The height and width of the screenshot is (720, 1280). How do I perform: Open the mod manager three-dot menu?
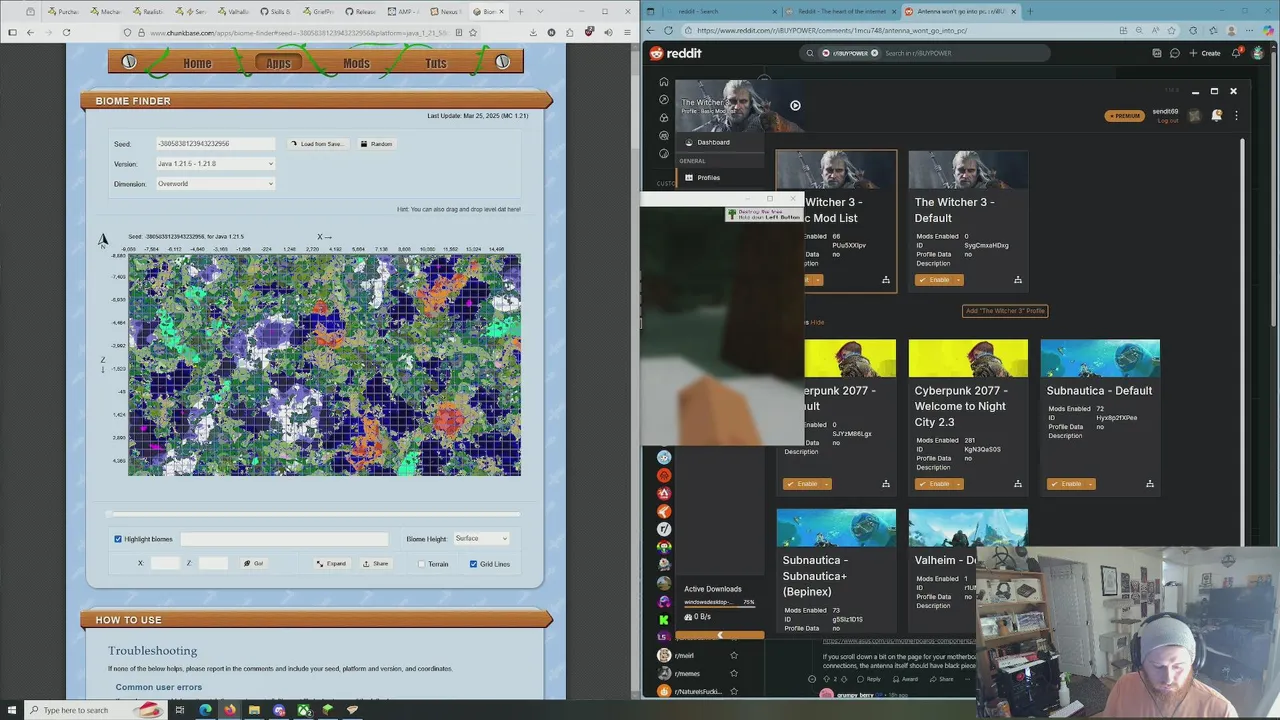(1236, 116)
